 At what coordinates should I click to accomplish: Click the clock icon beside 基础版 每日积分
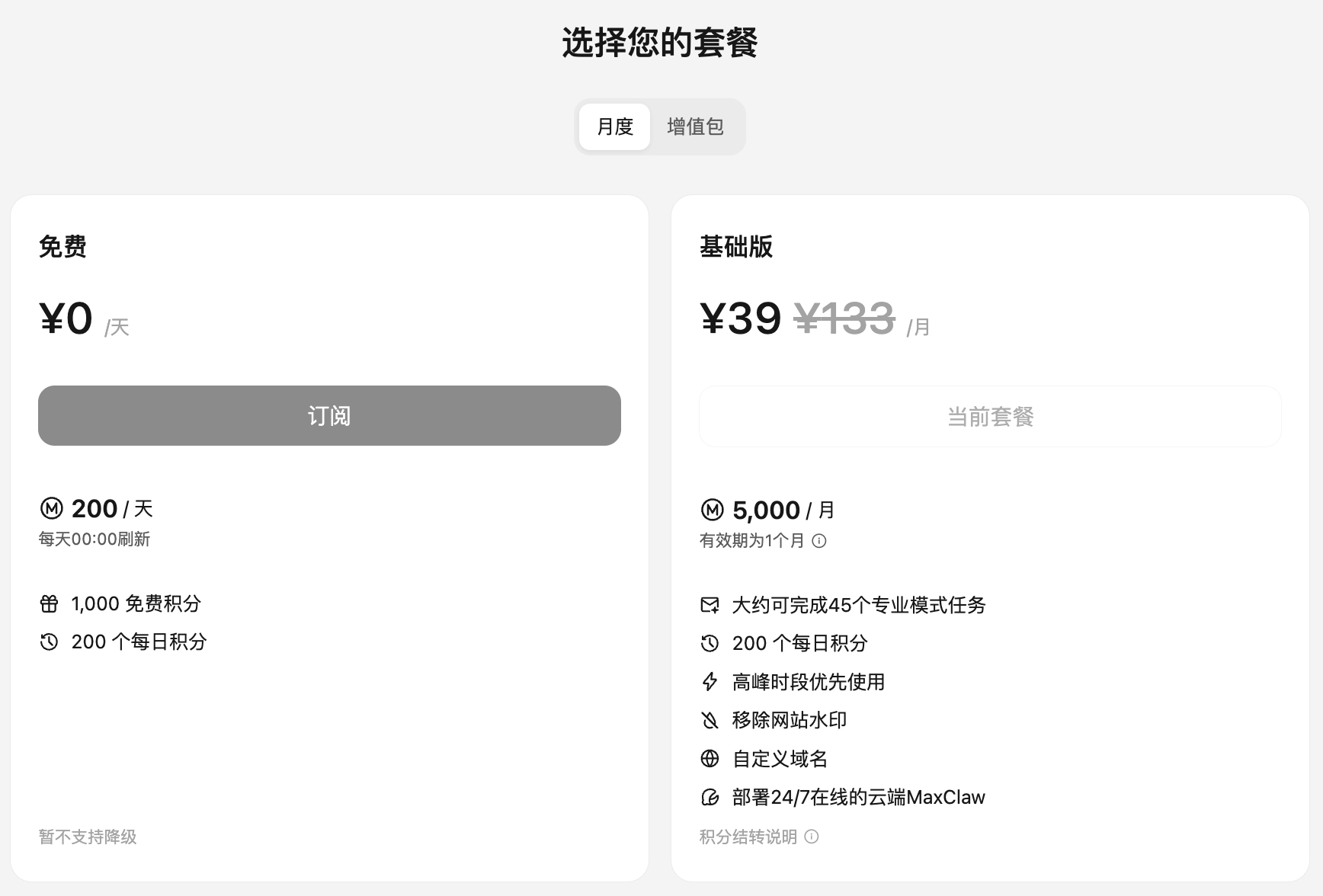pos(710,643)
